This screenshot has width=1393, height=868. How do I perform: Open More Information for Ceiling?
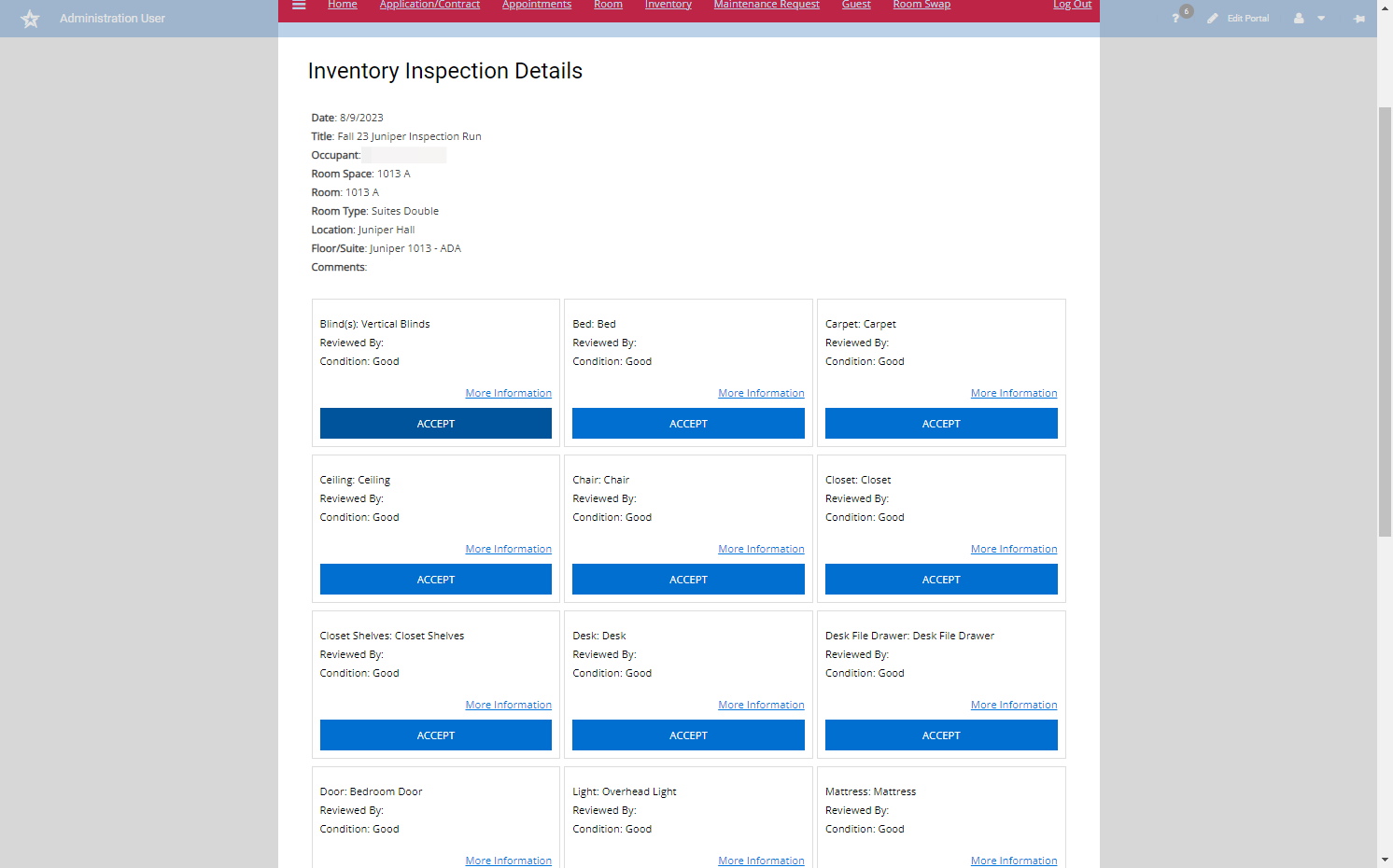click(x=509, y=549)
